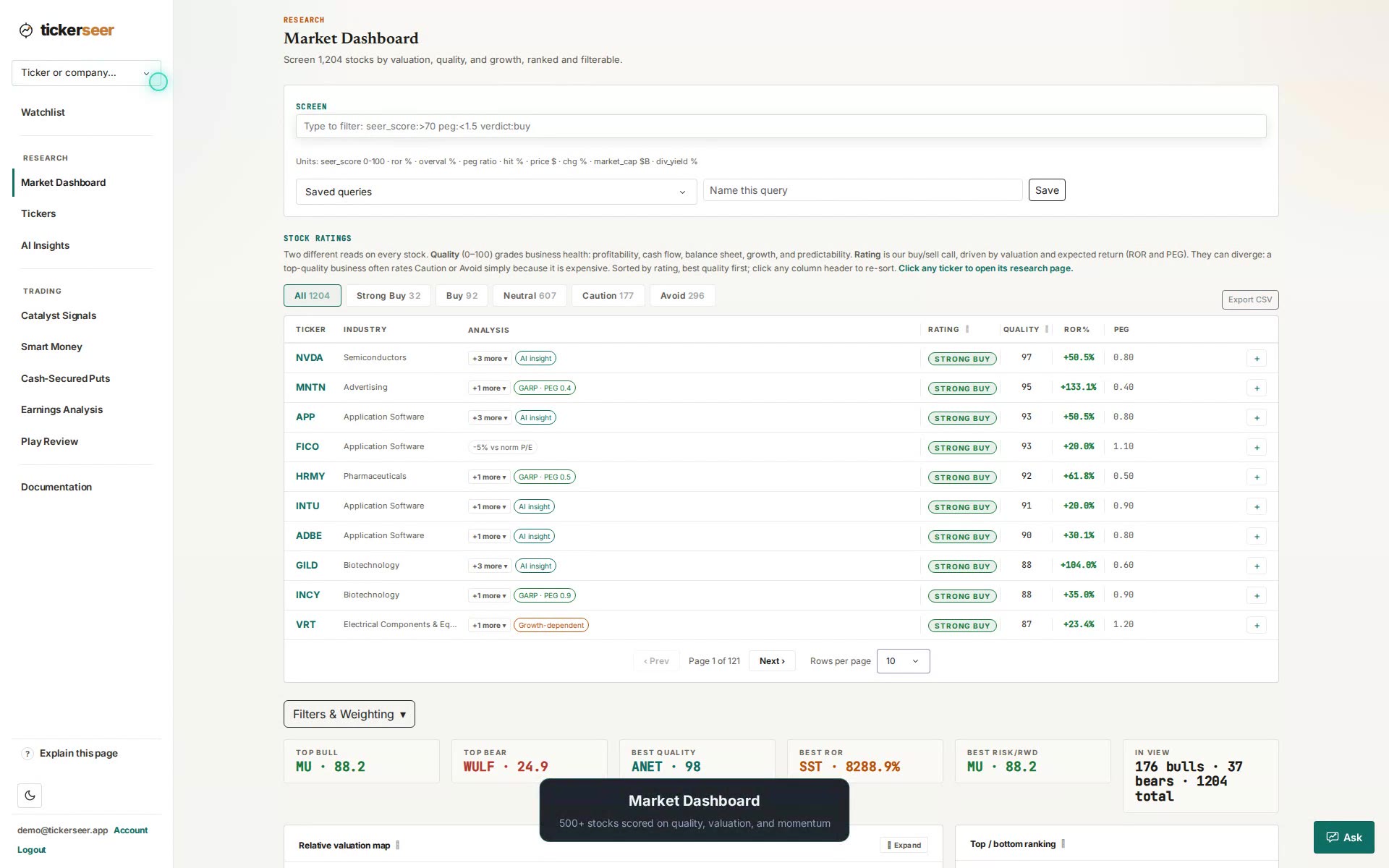Expand '+3 more' tags for NVDA
This screenshot has height=868, width=1389.
click(490, 359)
